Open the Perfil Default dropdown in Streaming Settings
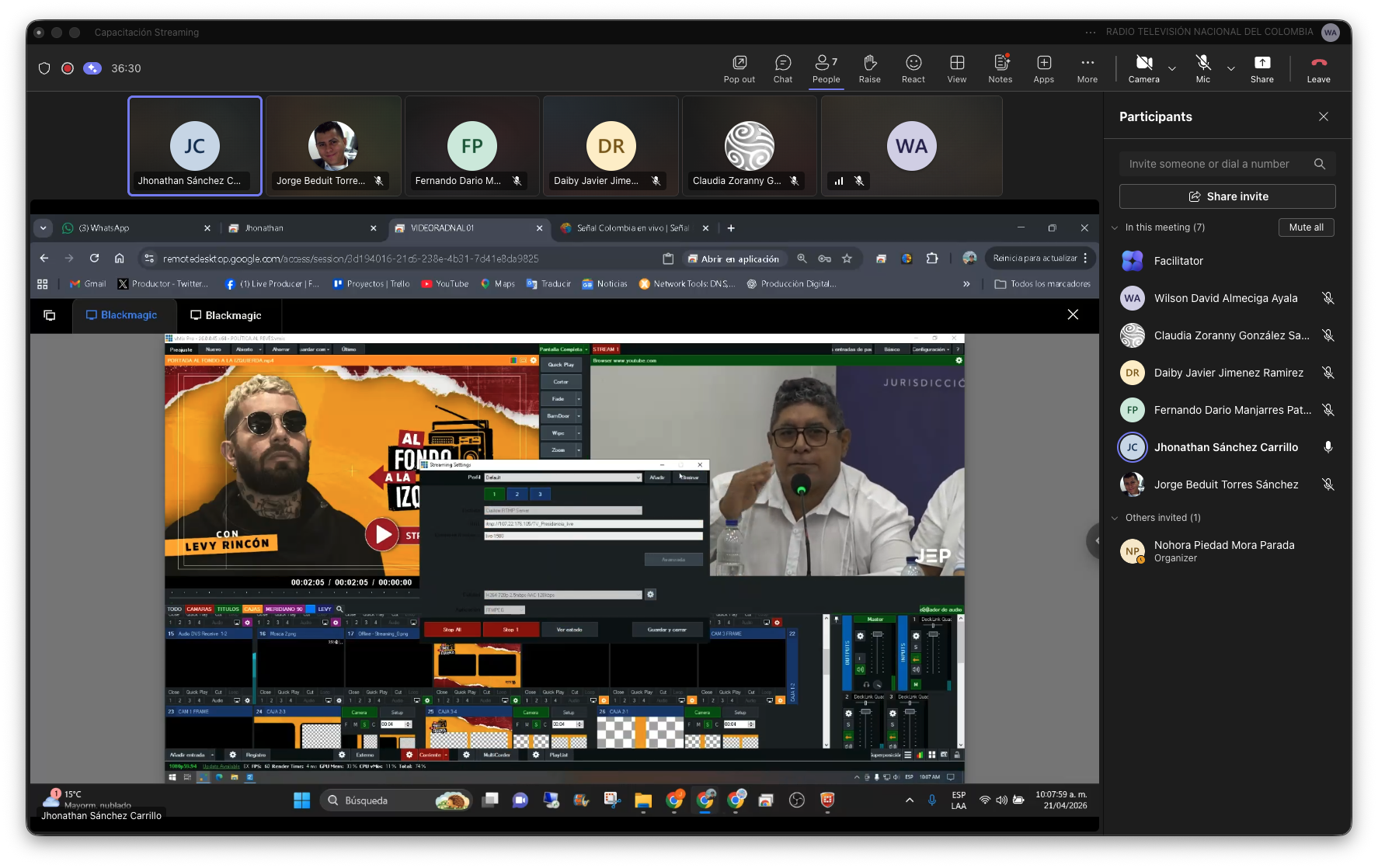Screen dimensions: 1378x868 click(x=564, y=477)
